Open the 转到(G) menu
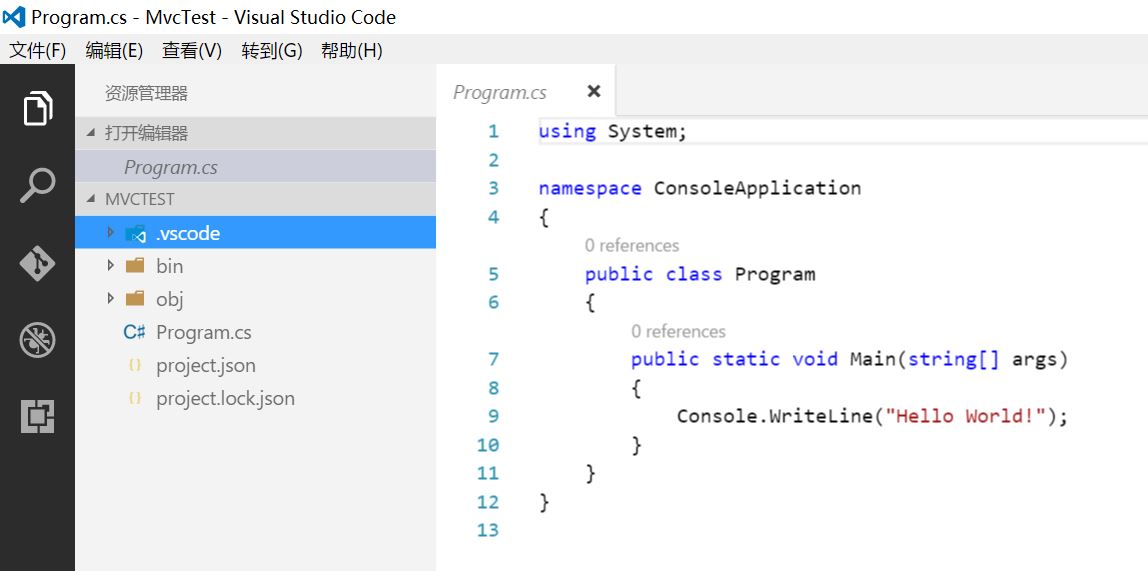Screen dimensions: 1148x571 point(272,51)
